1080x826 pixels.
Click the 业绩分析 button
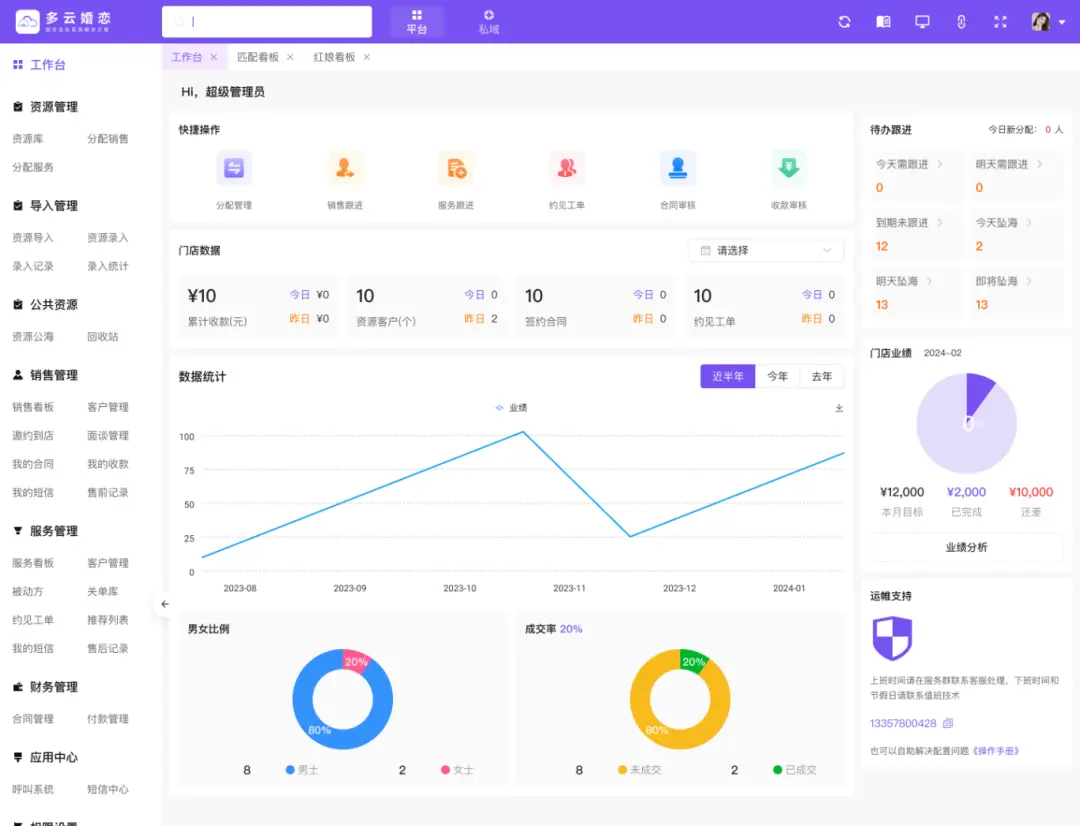click(966, 547)
